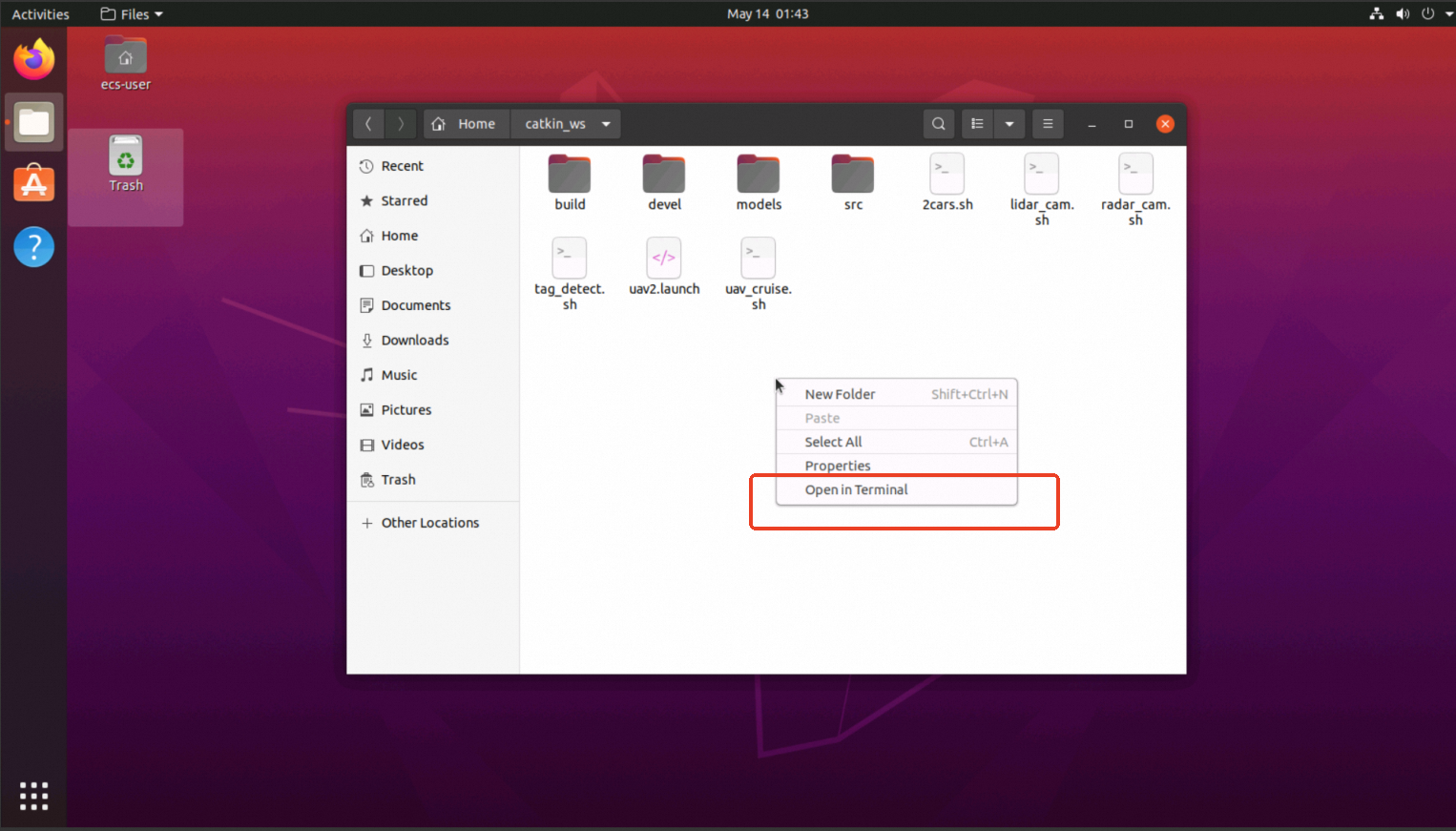Open Pictures in the sidebar
The image size is (1456, 831).
click(433, 409)
